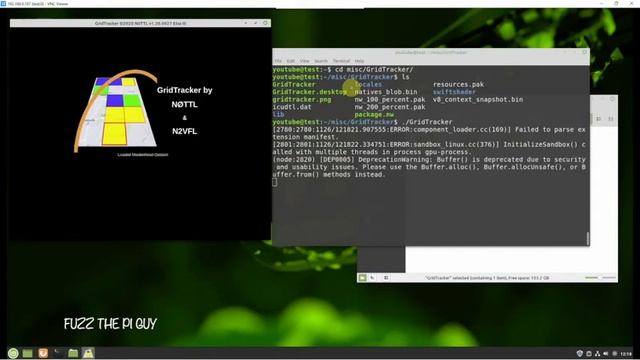Open the sound volume tray icon

pyautogui.click(x=606, y=353)
